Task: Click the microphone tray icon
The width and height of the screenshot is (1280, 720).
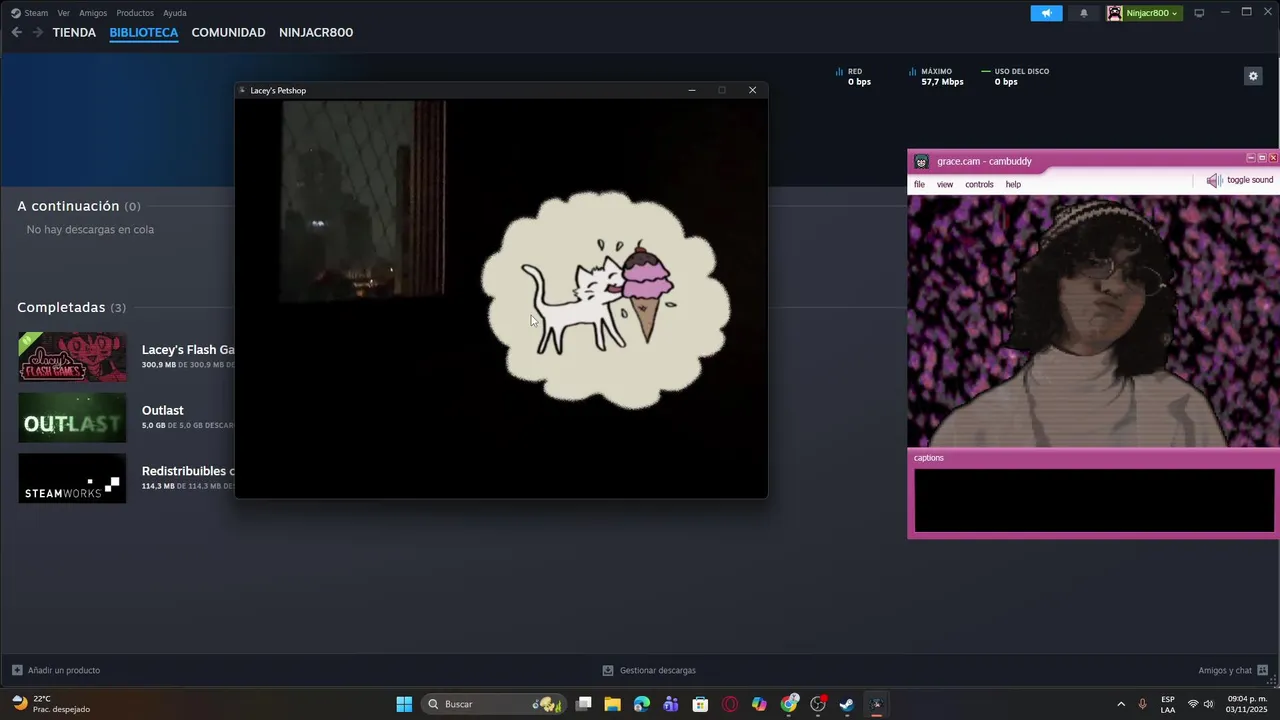Action: coord(1142,704)
